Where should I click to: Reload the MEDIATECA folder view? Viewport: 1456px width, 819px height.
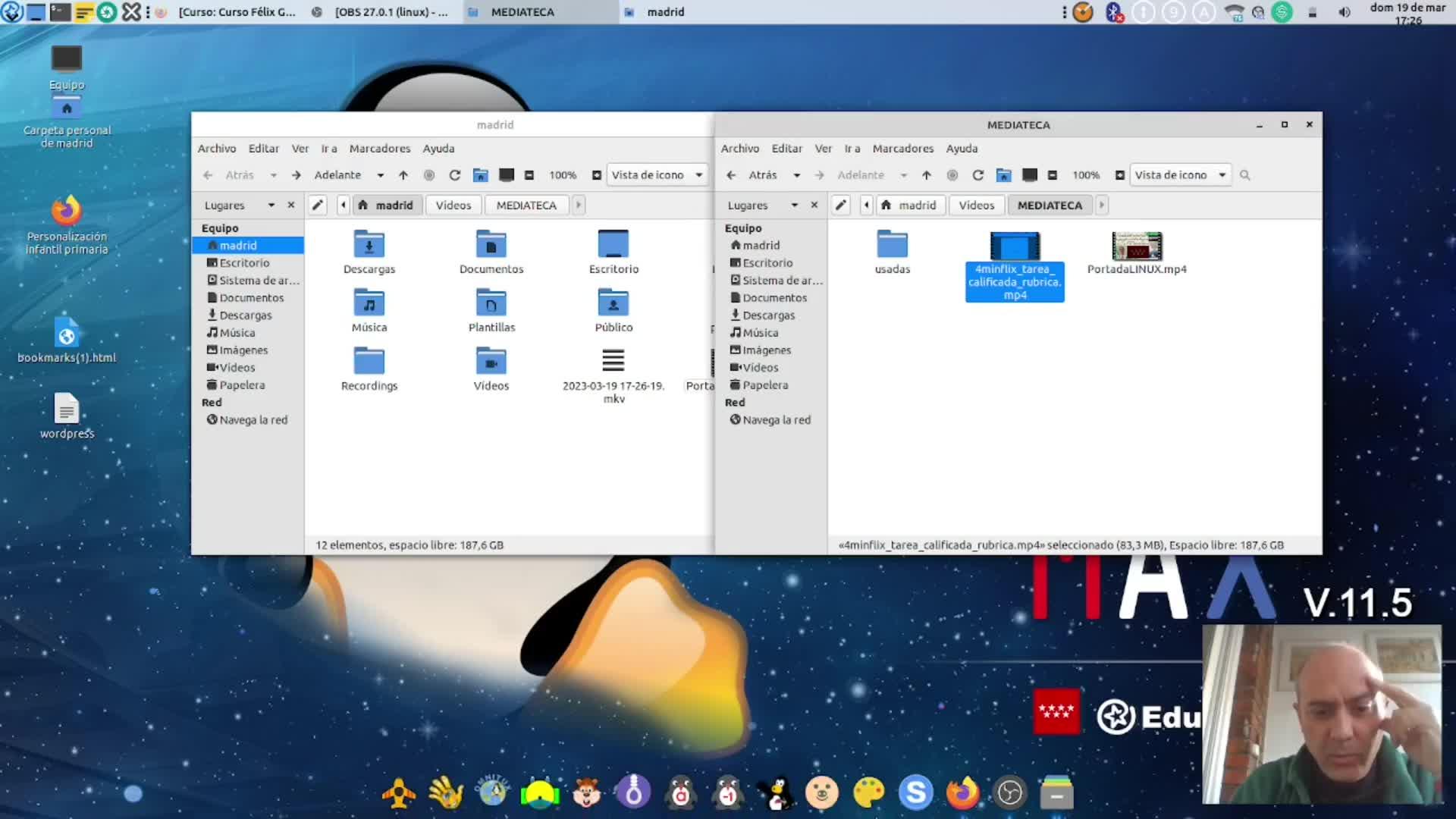(x=978, y=175)
